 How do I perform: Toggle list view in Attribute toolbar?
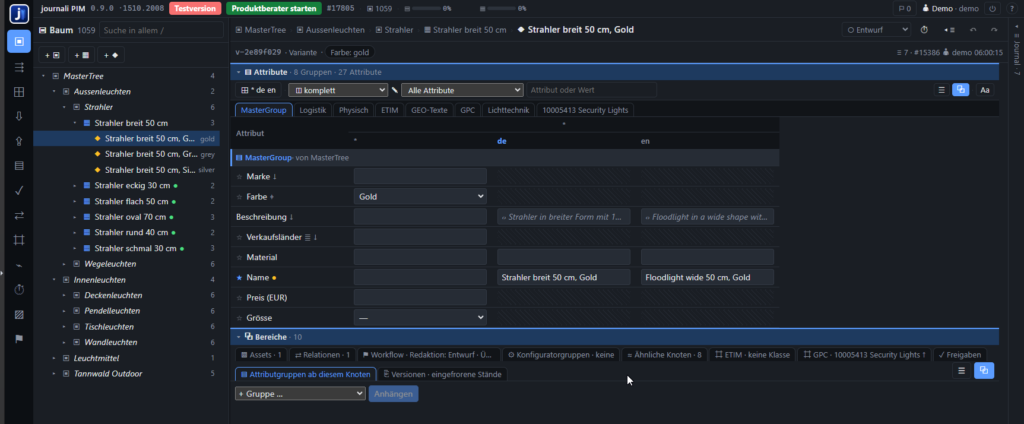pos(941,90)
